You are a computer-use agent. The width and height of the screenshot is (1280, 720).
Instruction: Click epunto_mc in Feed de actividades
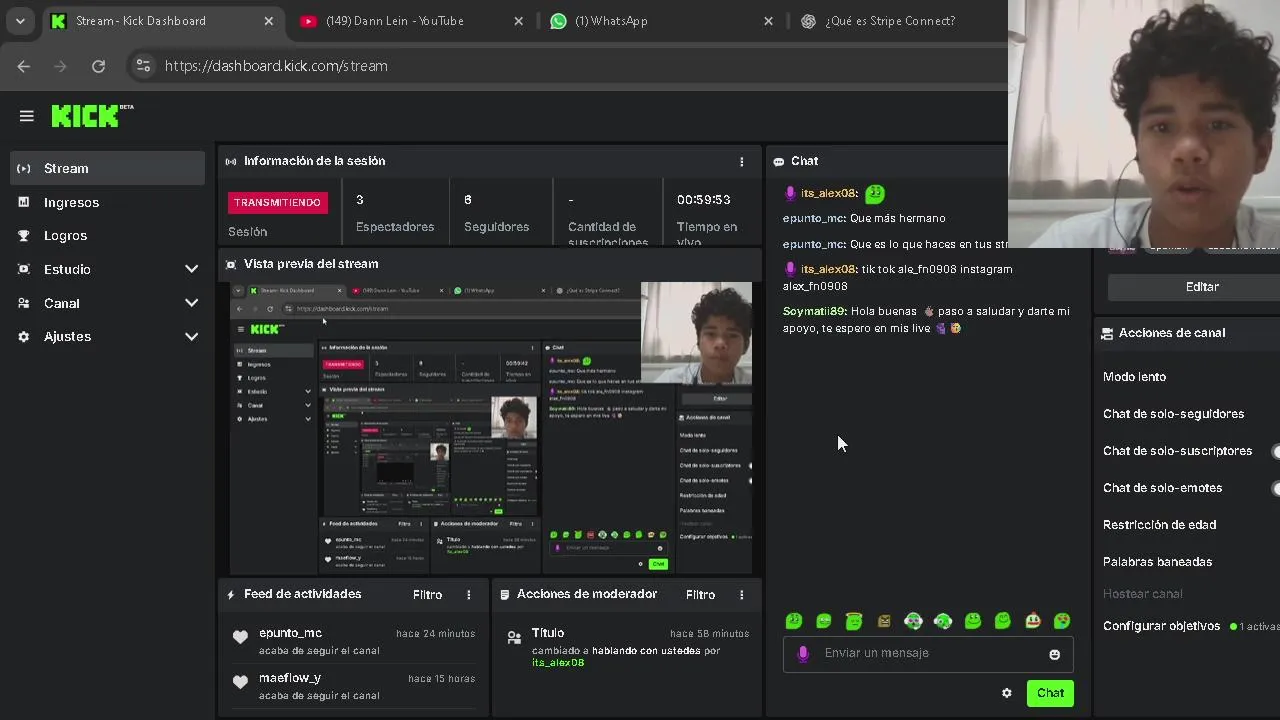point(290,633)
